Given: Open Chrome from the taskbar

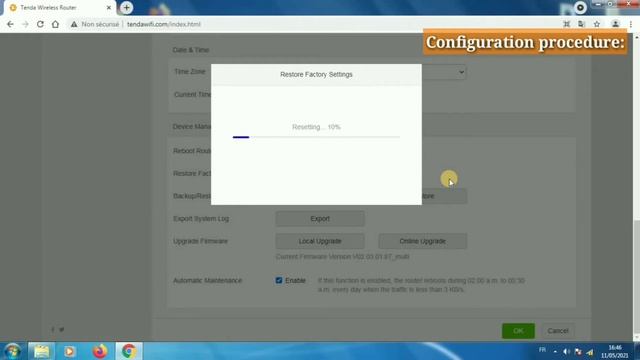Looking at the screenshot, I should coord(129,351).
